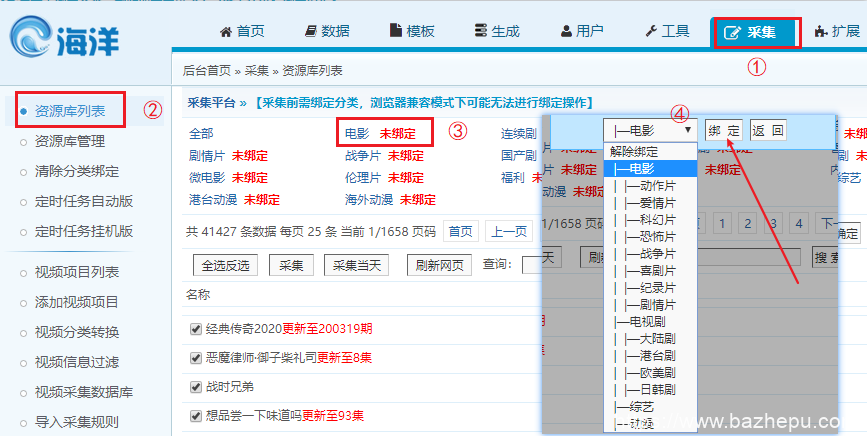Viewport: 867px width, 436px height.
Task: Click the puzzle icon beside 扩展
Action: 822,32
